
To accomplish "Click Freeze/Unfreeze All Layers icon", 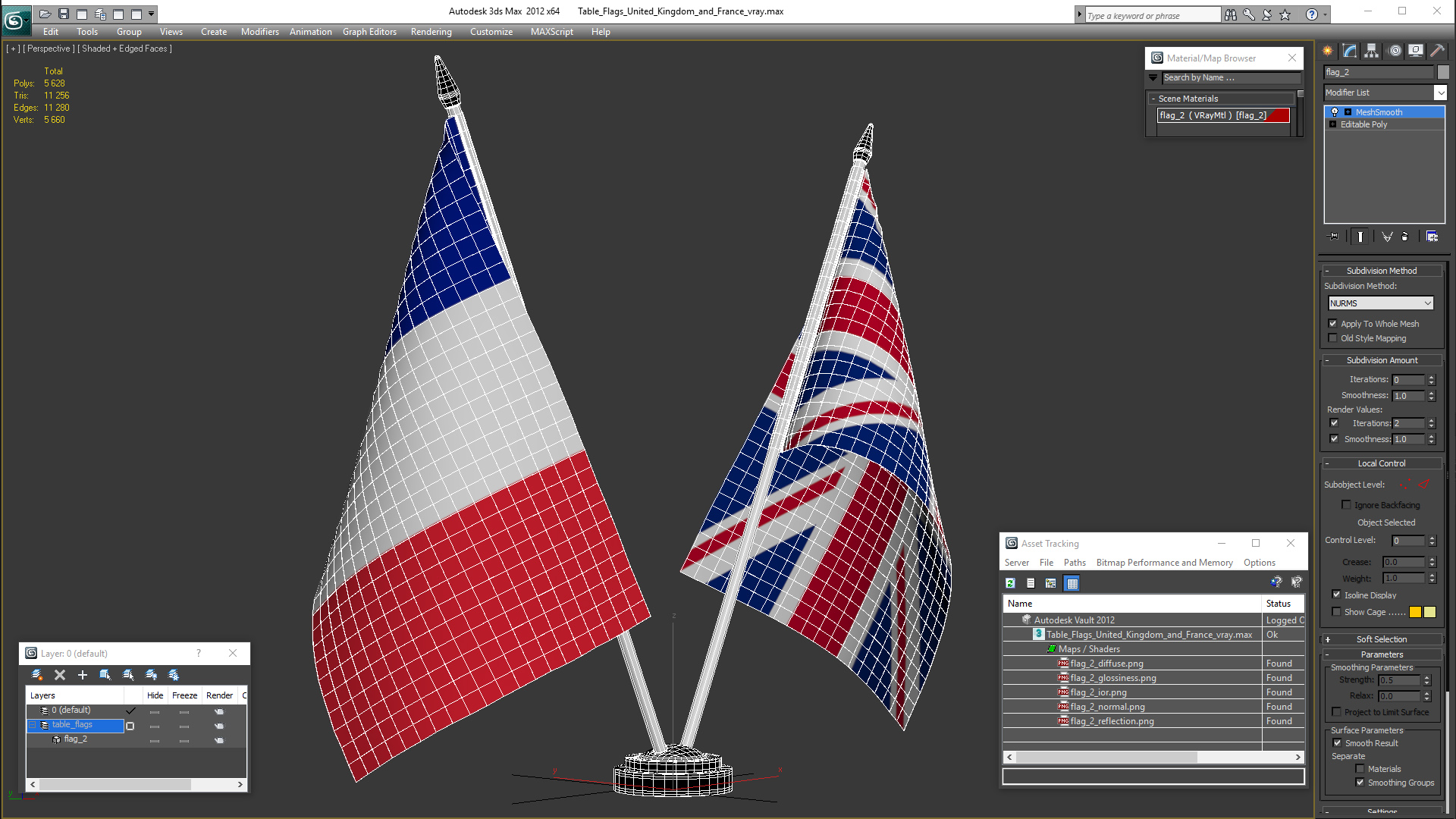I will click(x=174, y=675).
